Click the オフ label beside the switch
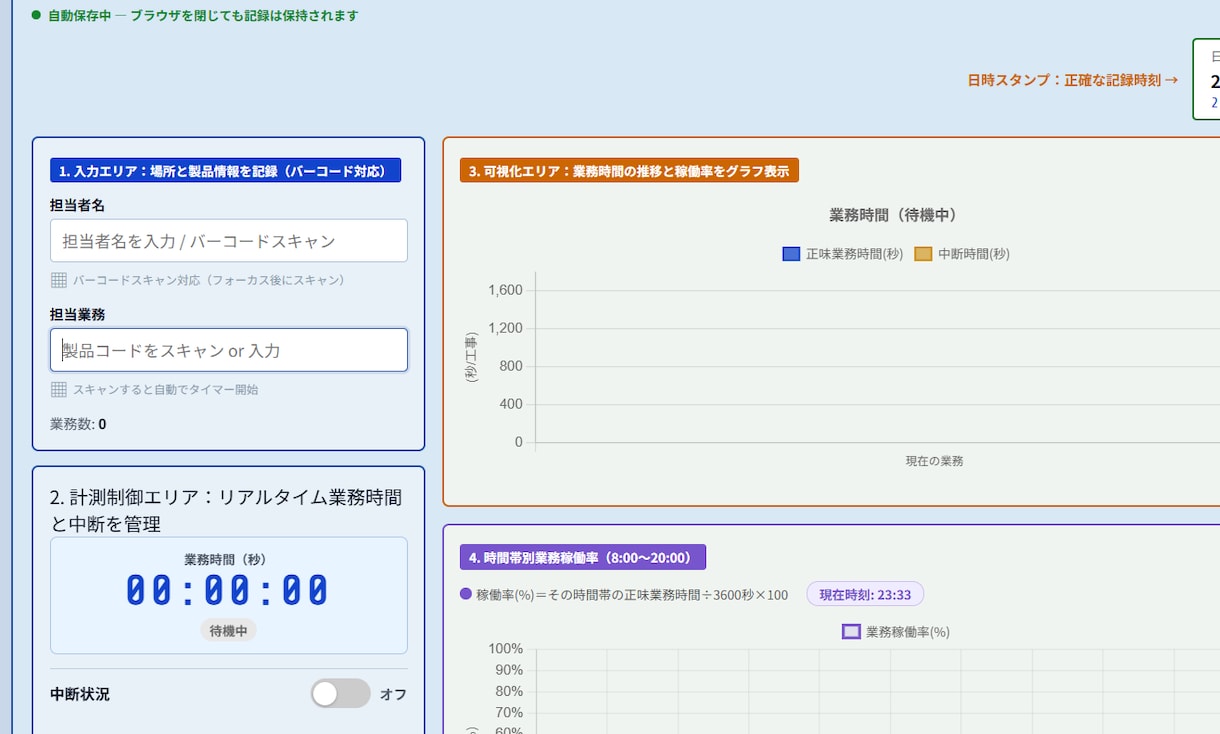 coord(393,694)
